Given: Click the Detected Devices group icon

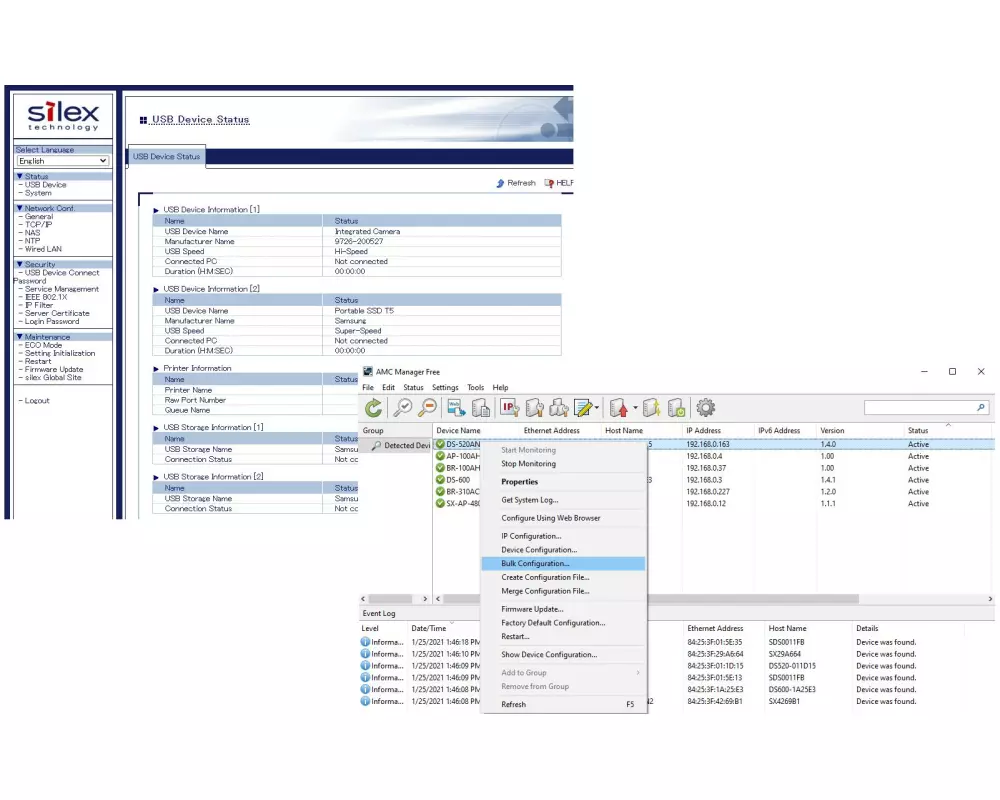Looking at the screenshot, I should coord(376,445).
